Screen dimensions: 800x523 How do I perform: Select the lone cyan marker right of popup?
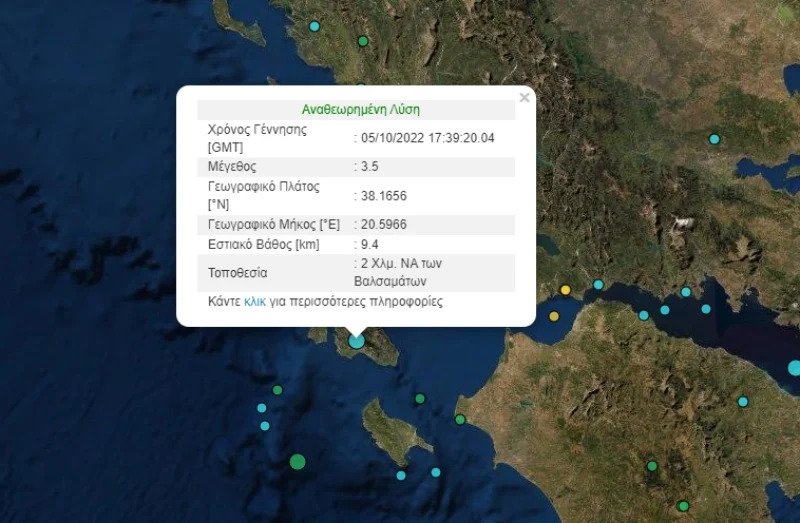(x=714, y=139)
